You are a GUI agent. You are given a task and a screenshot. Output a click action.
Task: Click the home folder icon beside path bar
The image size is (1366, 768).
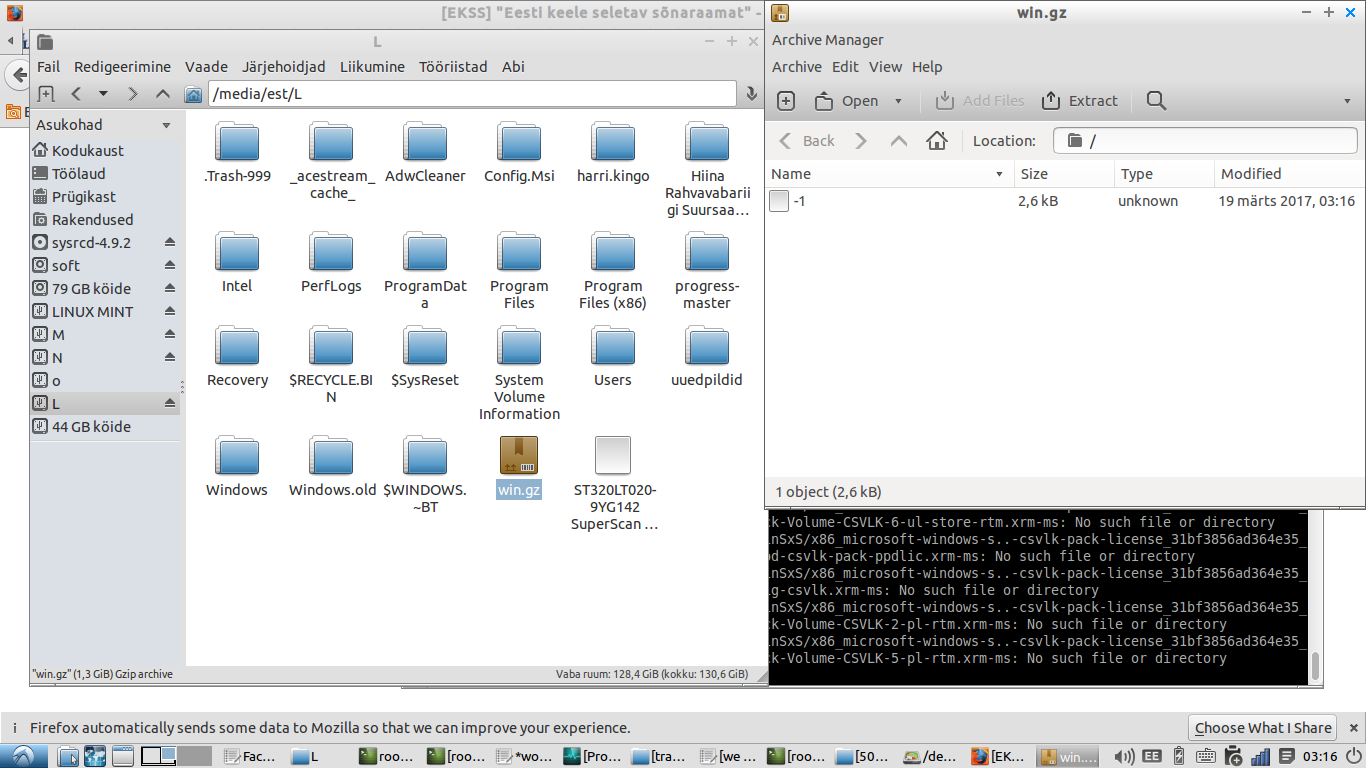coord(194,94)
